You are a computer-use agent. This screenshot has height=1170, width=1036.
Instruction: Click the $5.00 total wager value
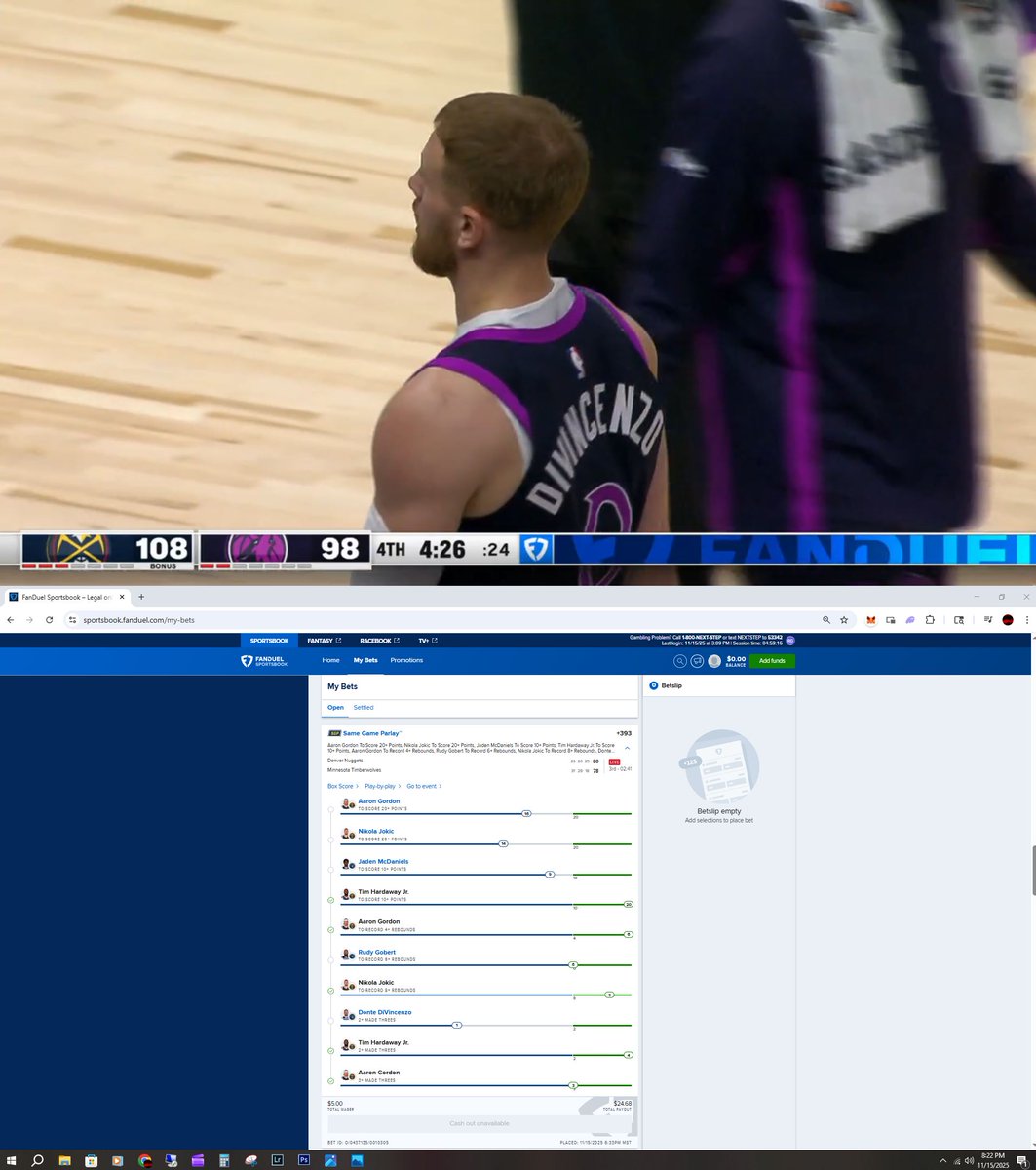tap(335, 1104)
